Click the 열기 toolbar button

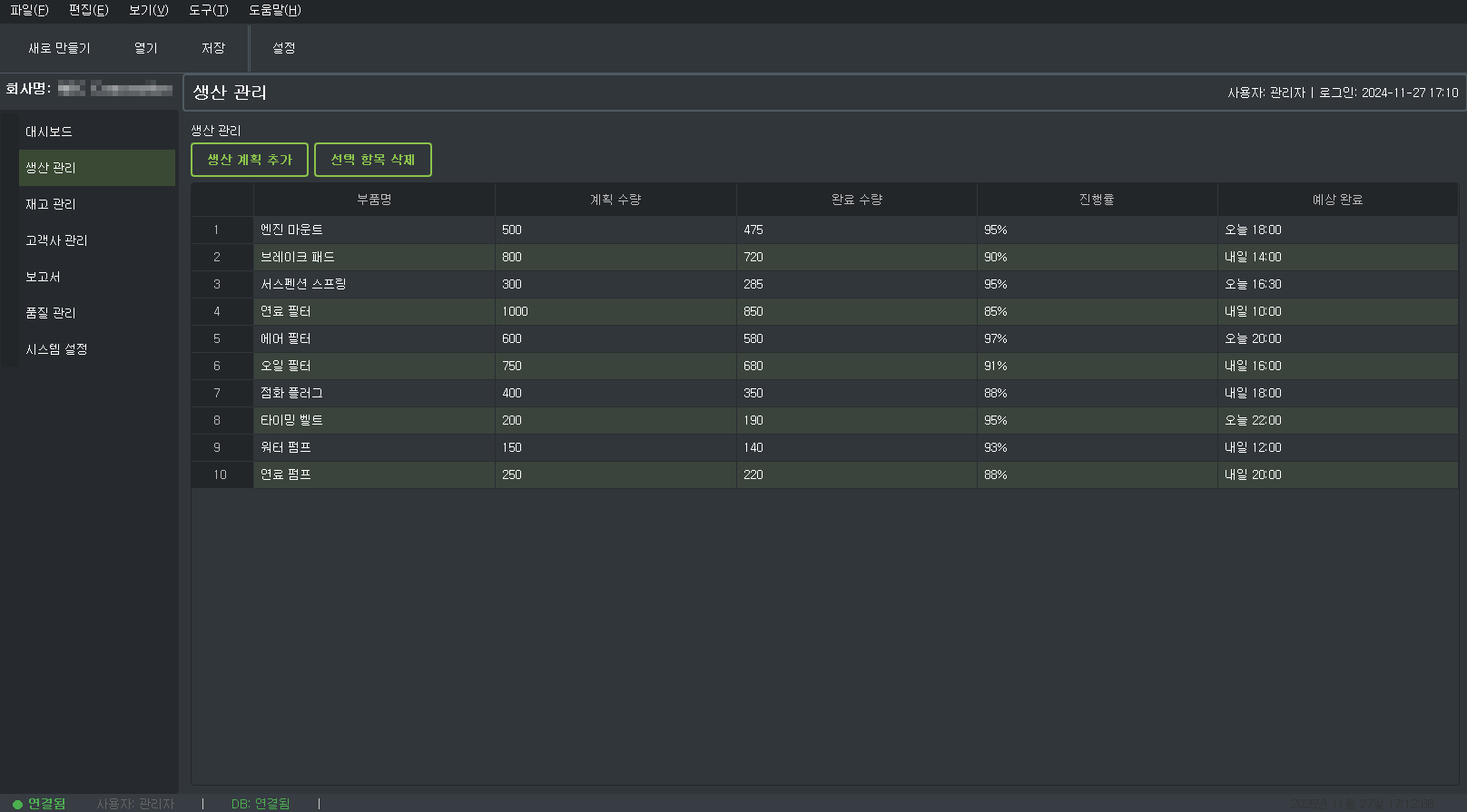coord(145,48)
